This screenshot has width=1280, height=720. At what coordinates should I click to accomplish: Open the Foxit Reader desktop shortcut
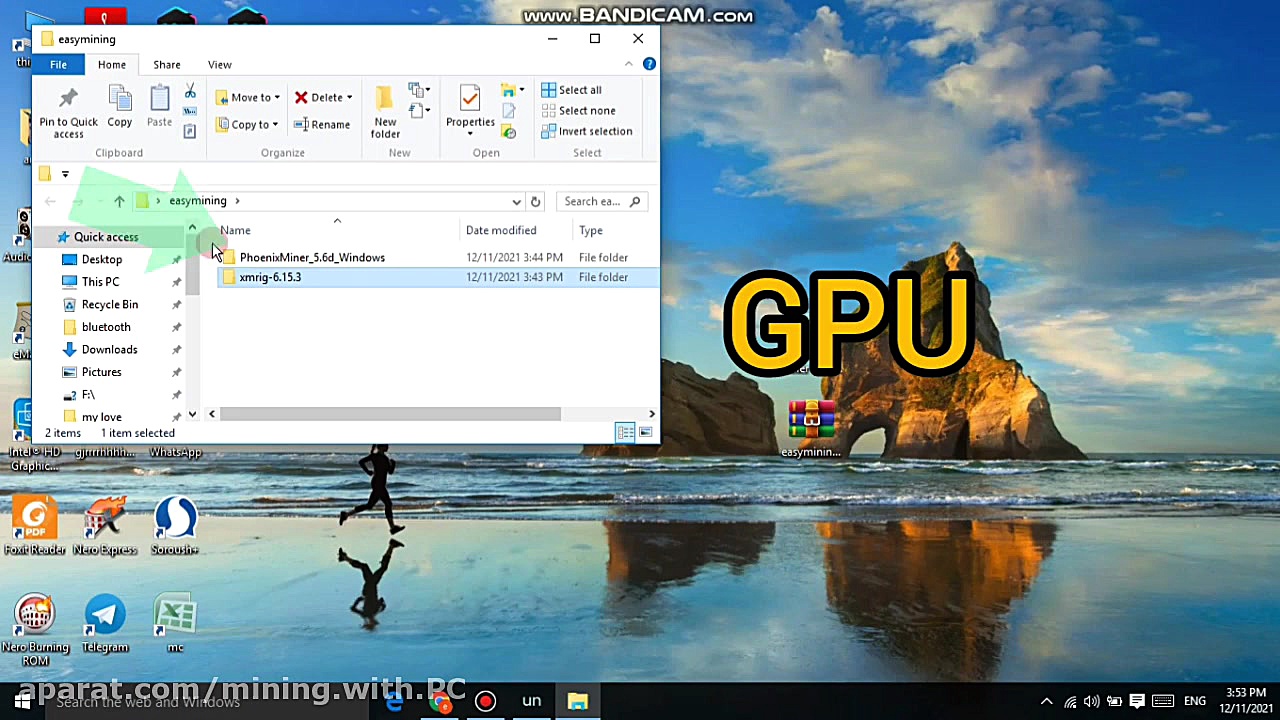[x=34, y=527]
